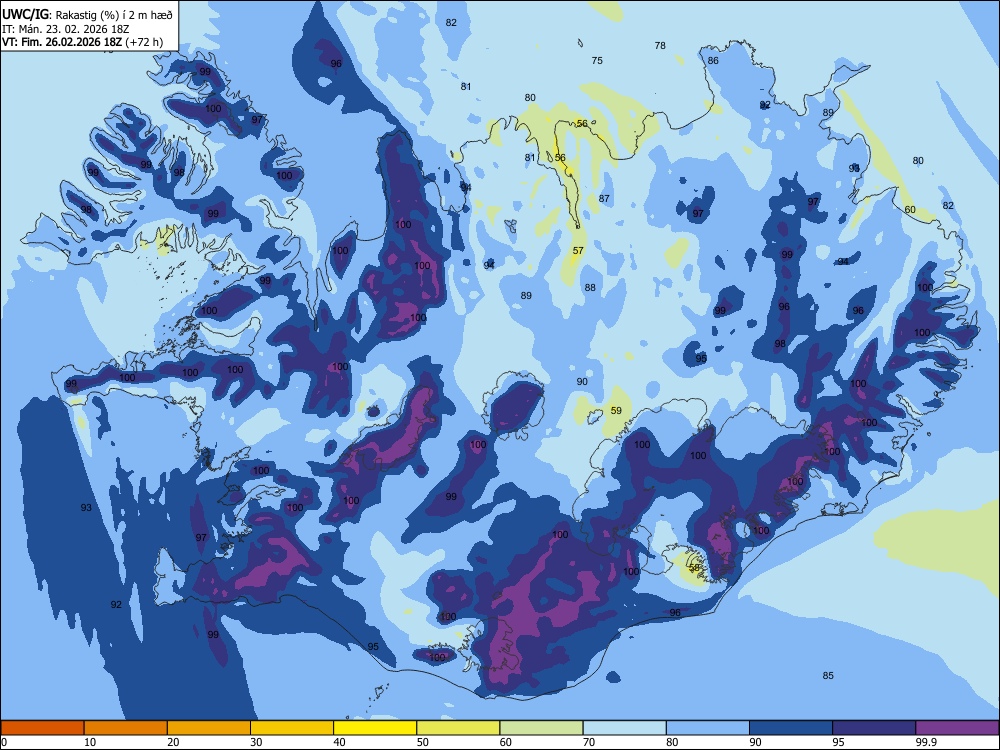Click the humidity value "75" on the map

pos(597,61)
